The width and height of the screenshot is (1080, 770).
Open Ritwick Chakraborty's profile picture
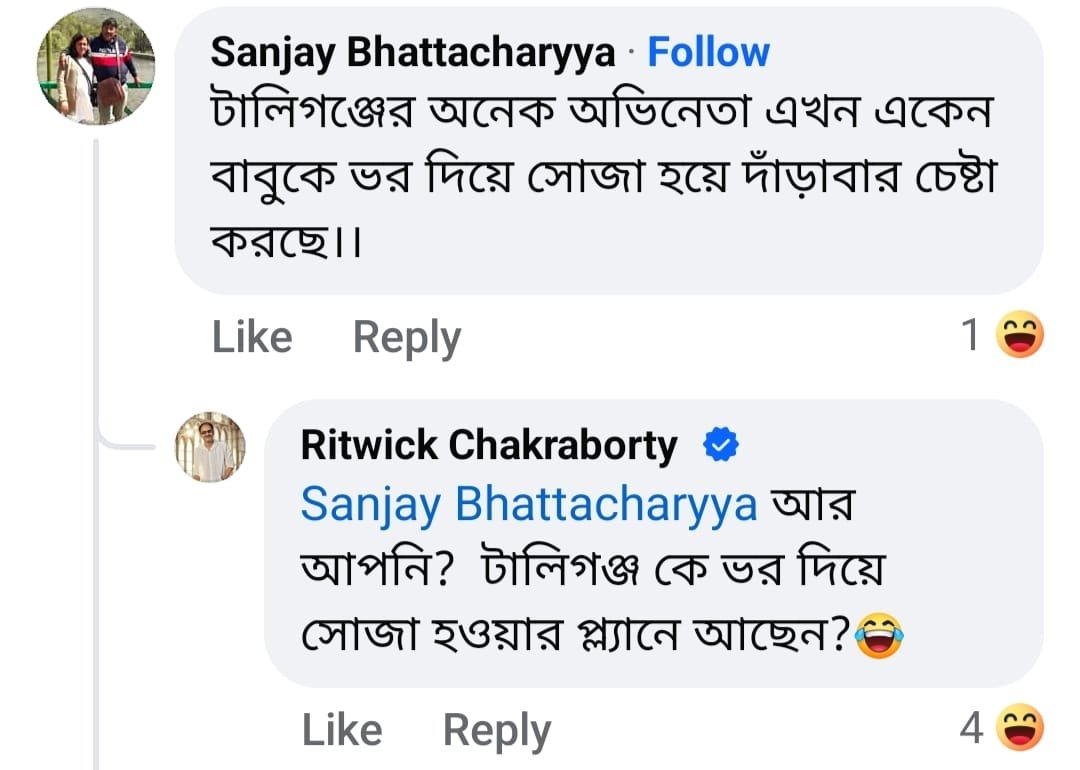click(210, 447)
